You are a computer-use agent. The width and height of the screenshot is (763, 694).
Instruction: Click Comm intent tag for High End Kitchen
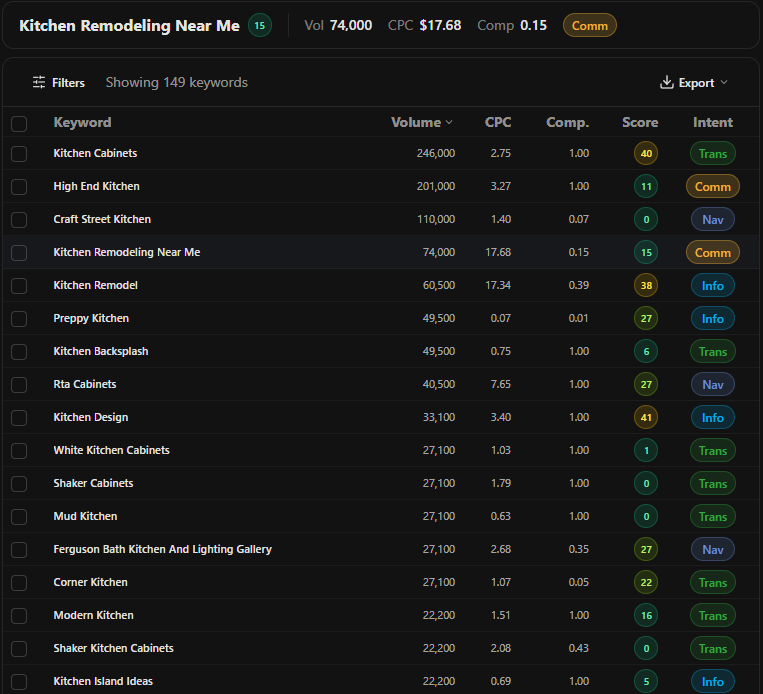tap(713, 186)
